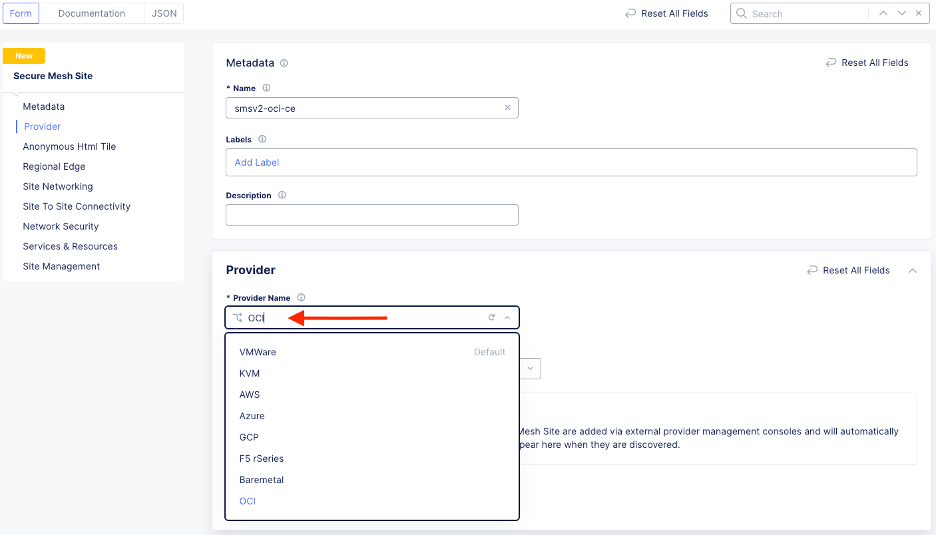Screen dimensions: 936x536
Task: Click the Metadata section info icon
Action: pyautogui.click(x=284, y=63)
